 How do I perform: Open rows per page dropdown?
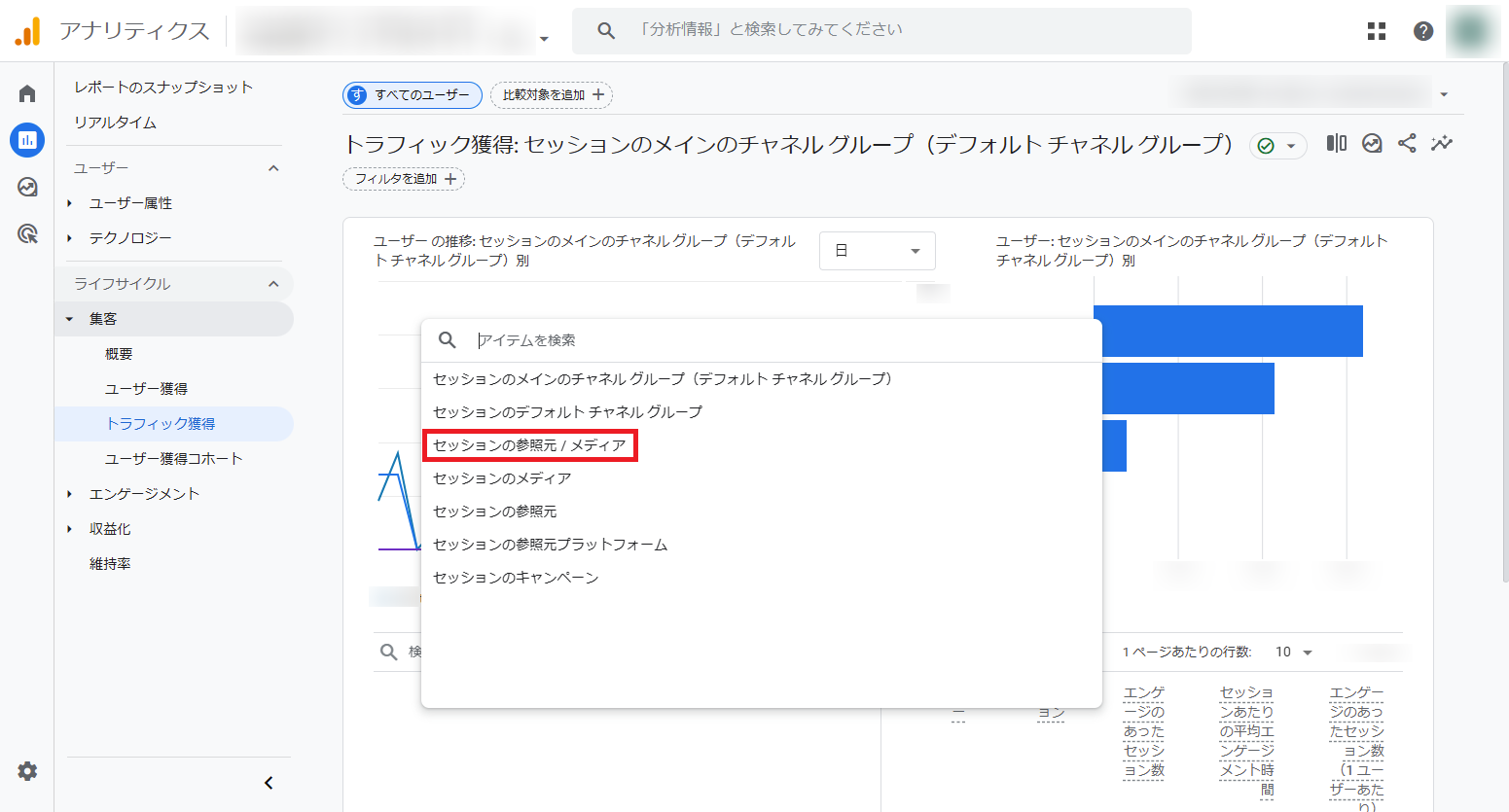1294,652
